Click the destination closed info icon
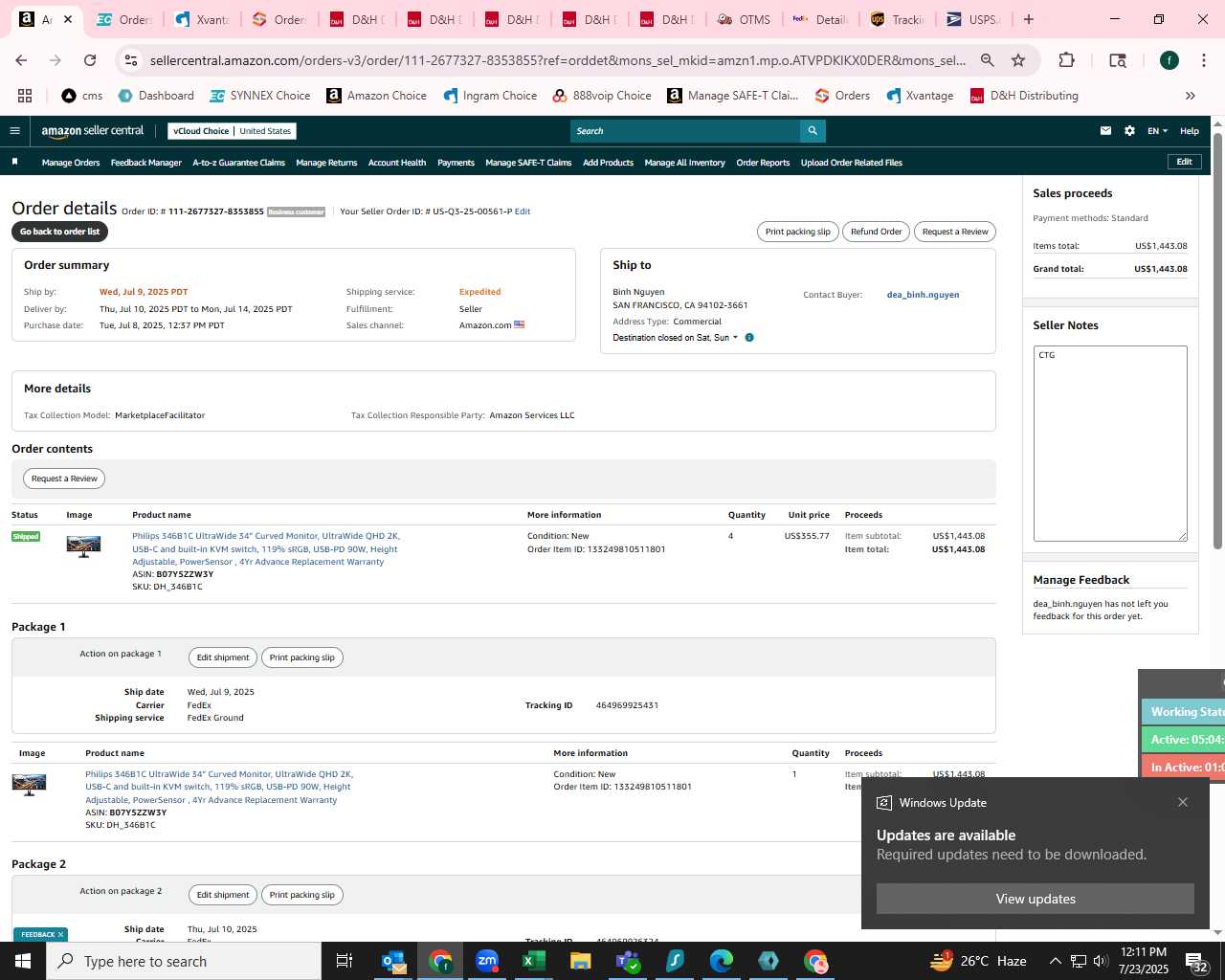Screen dimensions: 1225x980 point(749,338)
